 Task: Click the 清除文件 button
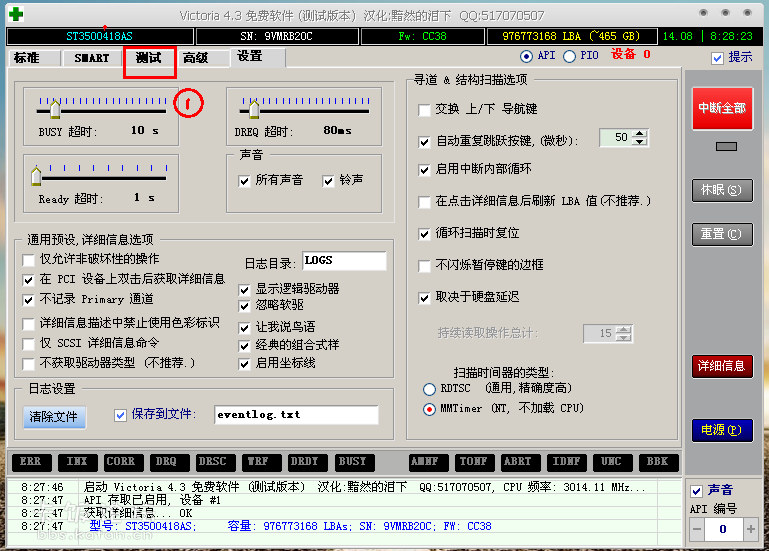pyautogui.click(x=54, y=417)
